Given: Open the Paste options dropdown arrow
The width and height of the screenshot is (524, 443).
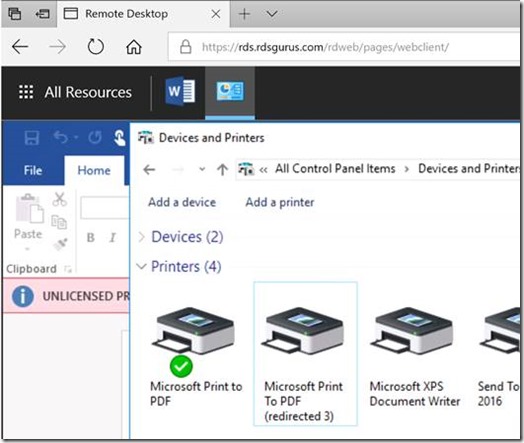Looking at the screenshot, I should [x=28, y=249].
